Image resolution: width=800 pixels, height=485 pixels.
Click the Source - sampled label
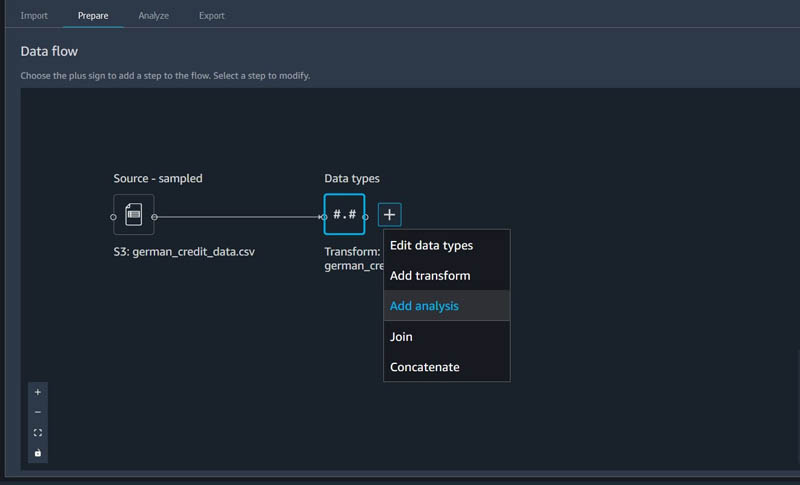(x=158, y=178)
